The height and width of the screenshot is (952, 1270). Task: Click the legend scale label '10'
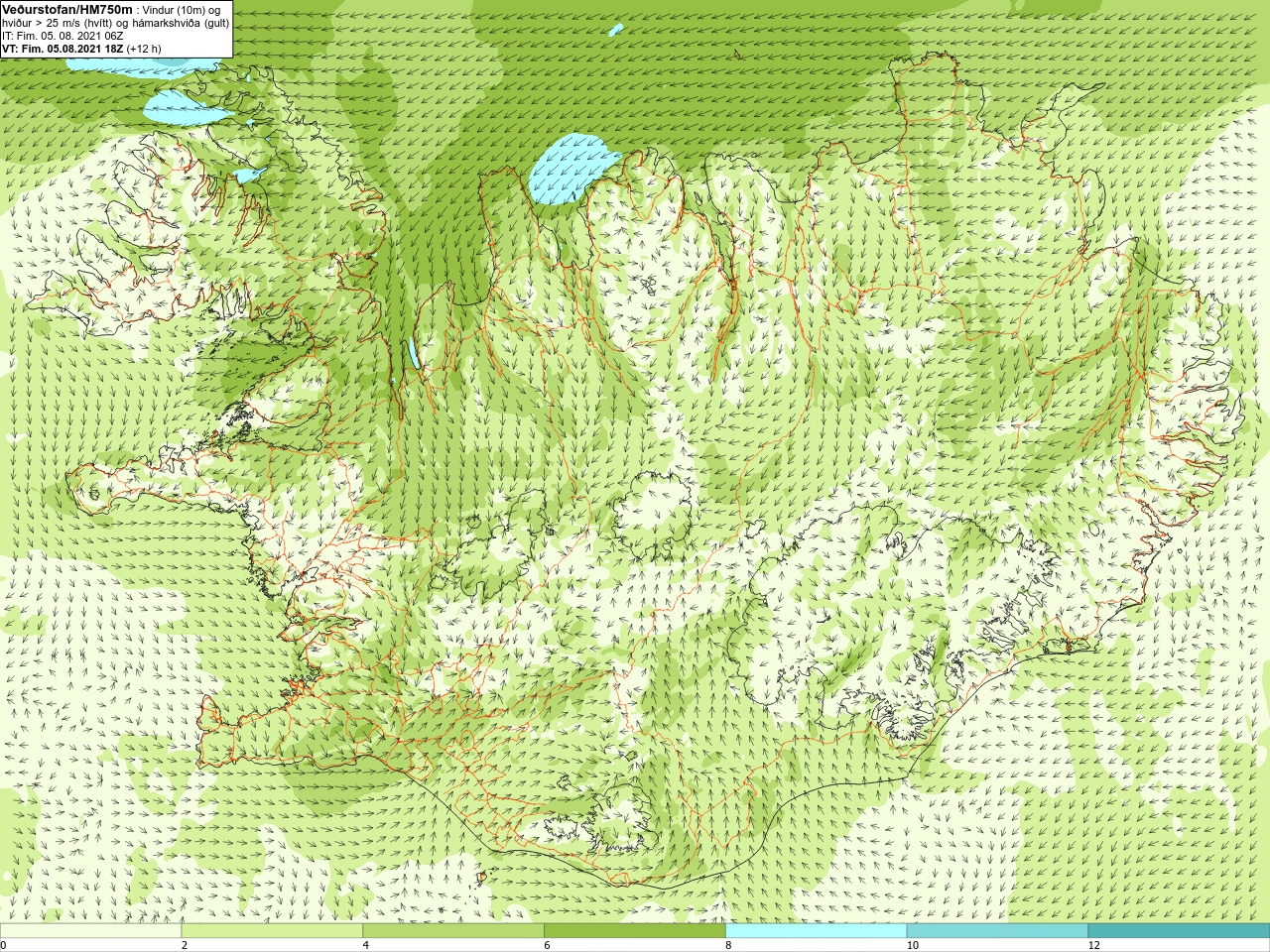(912, 945)
